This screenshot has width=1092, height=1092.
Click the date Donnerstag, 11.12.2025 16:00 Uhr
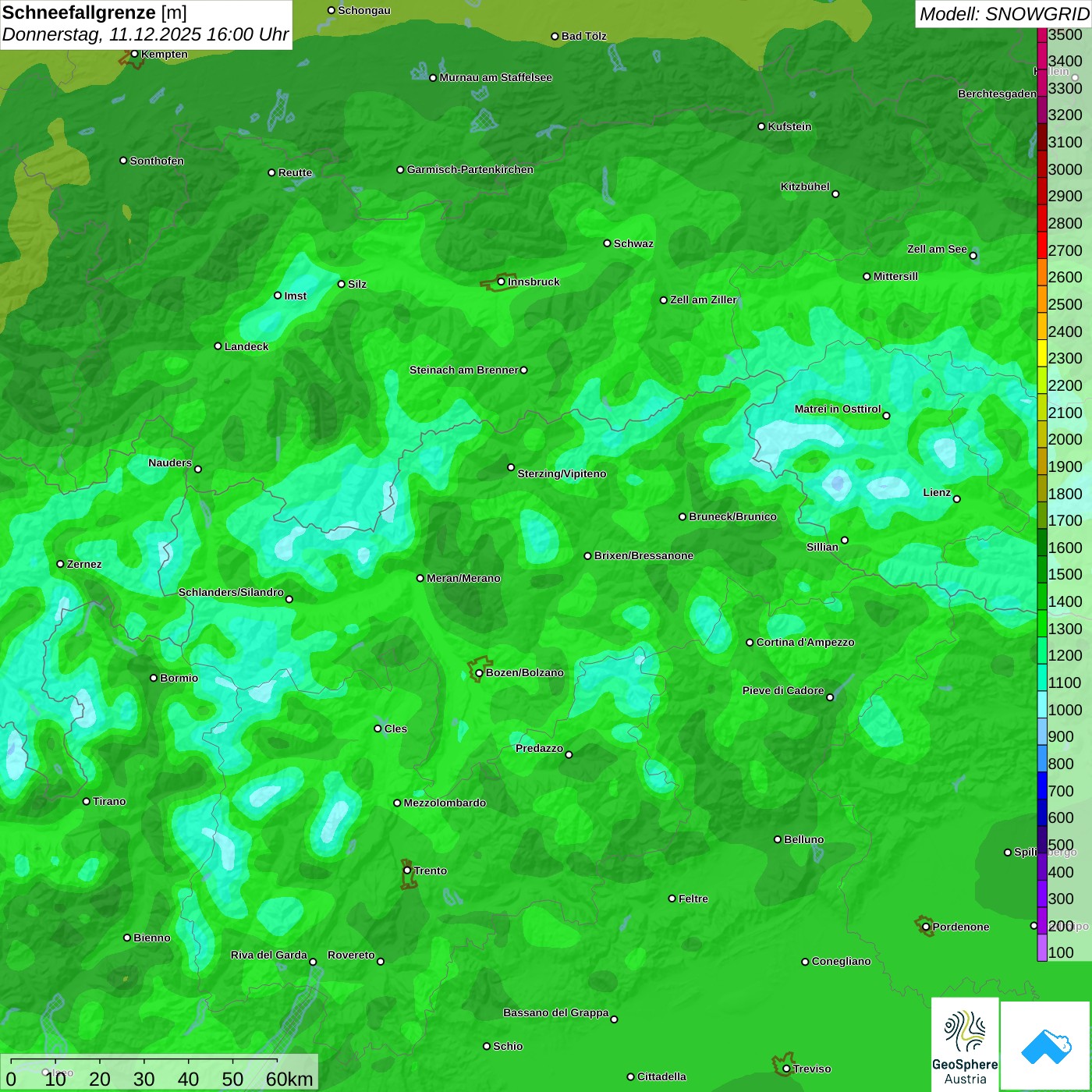click(145, 34)
